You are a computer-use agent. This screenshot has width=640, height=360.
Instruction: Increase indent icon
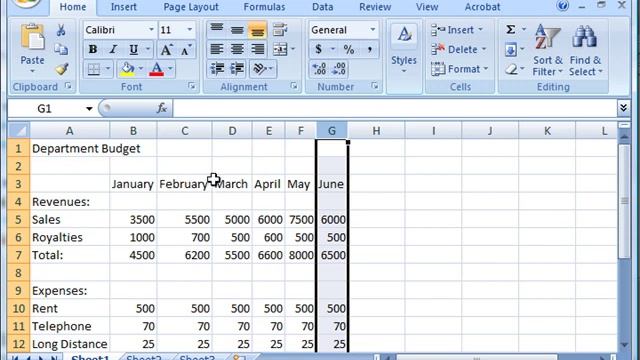(x=237, y=69)
